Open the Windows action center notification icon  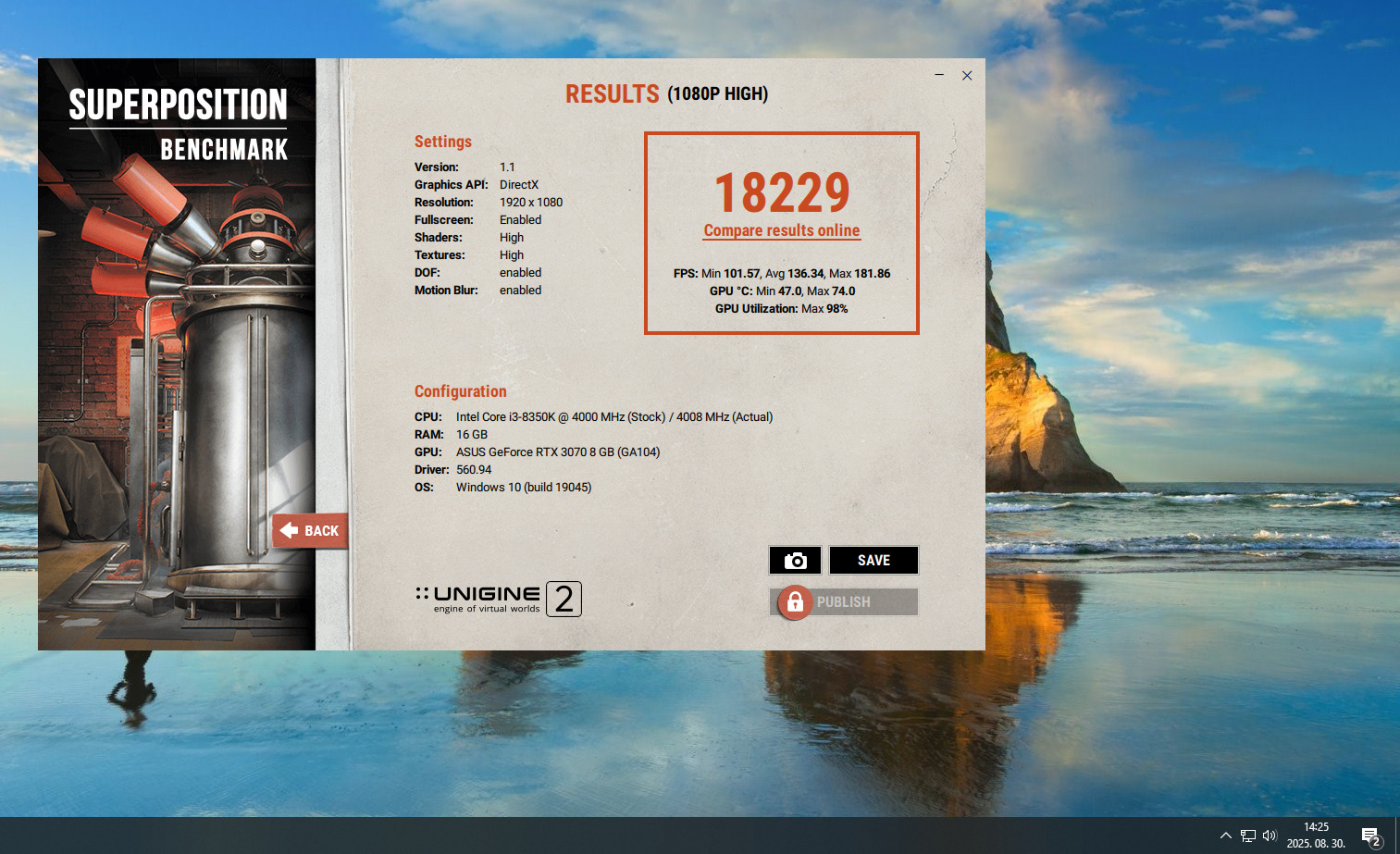(1371, 836)
